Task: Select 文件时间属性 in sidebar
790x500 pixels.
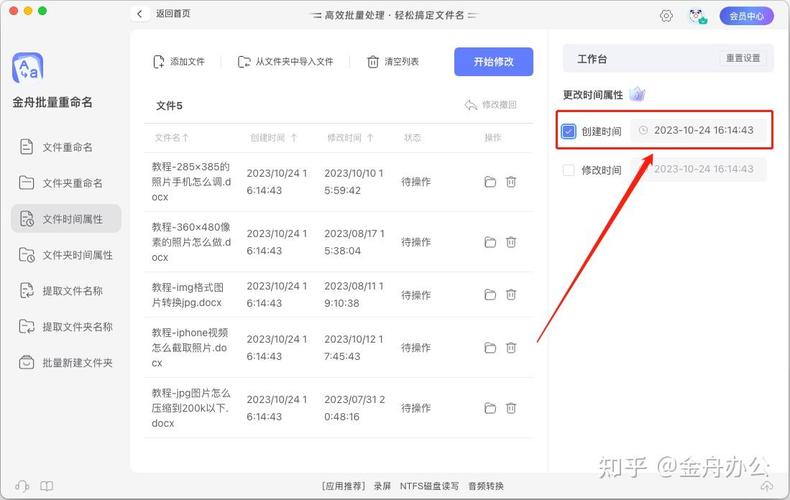Action: (65, 219)
